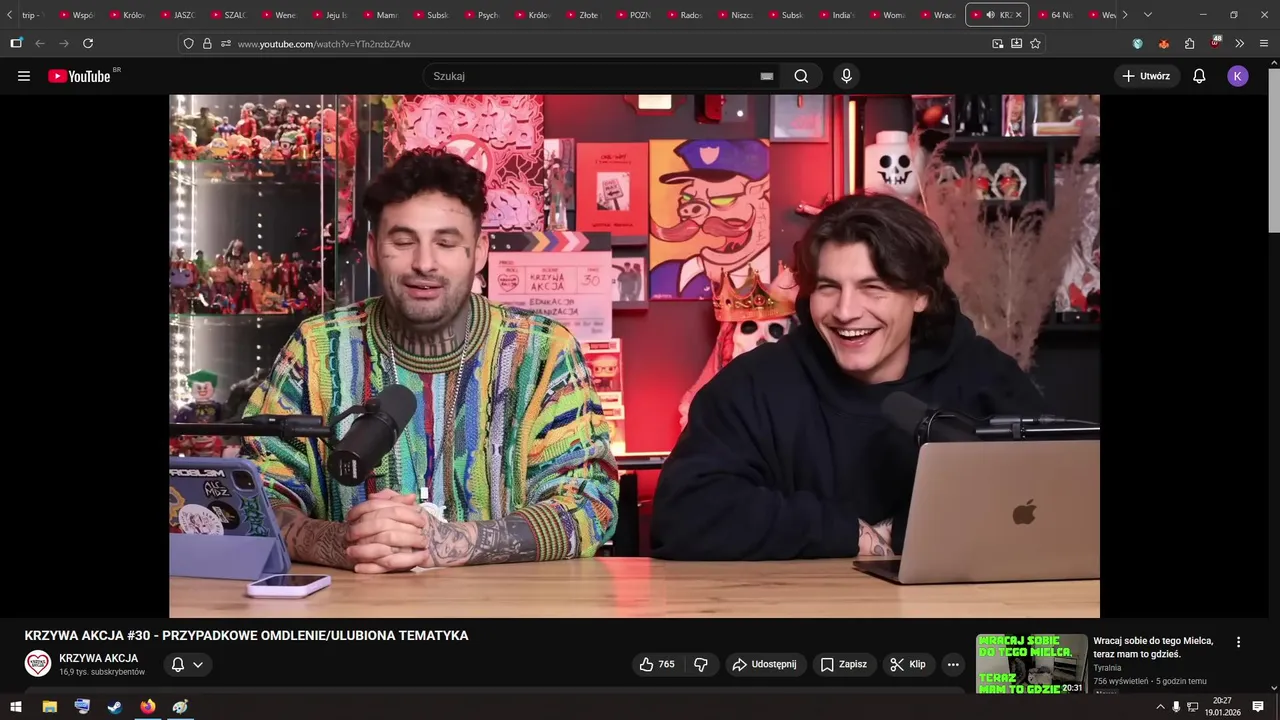The width and height of the screenshot is (1280, 720).
Task: Click the video player to pause
Action: [x=634, y=356]
